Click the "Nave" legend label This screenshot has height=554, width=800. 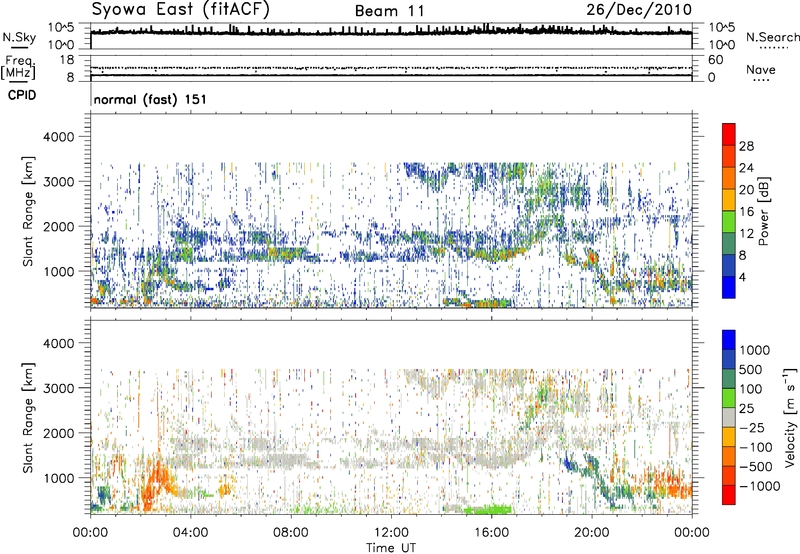[761, 70]
